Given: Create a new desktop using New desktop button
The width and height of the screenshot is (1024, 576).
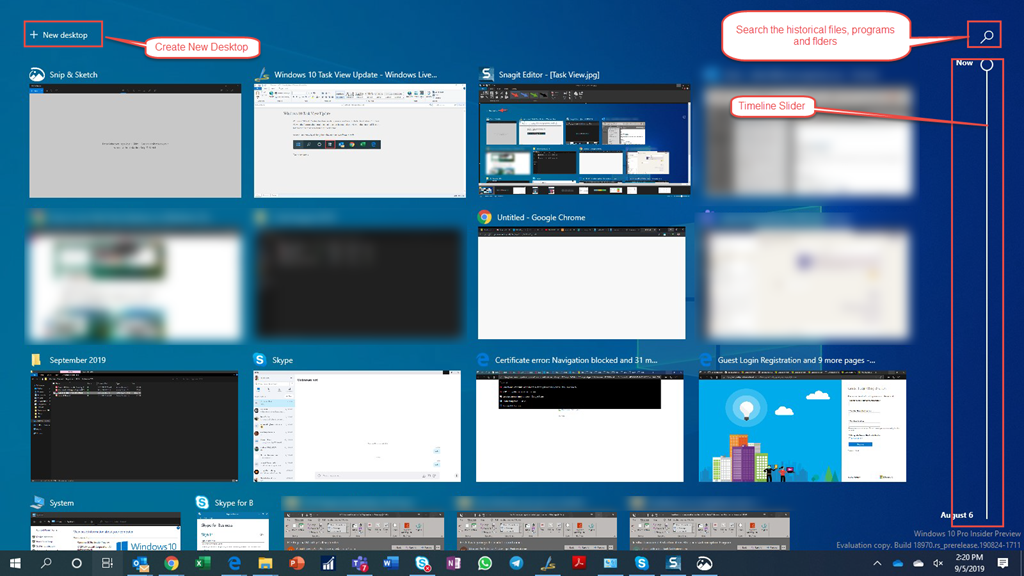Looking at the screenshot, I should [x=62, y=33].
